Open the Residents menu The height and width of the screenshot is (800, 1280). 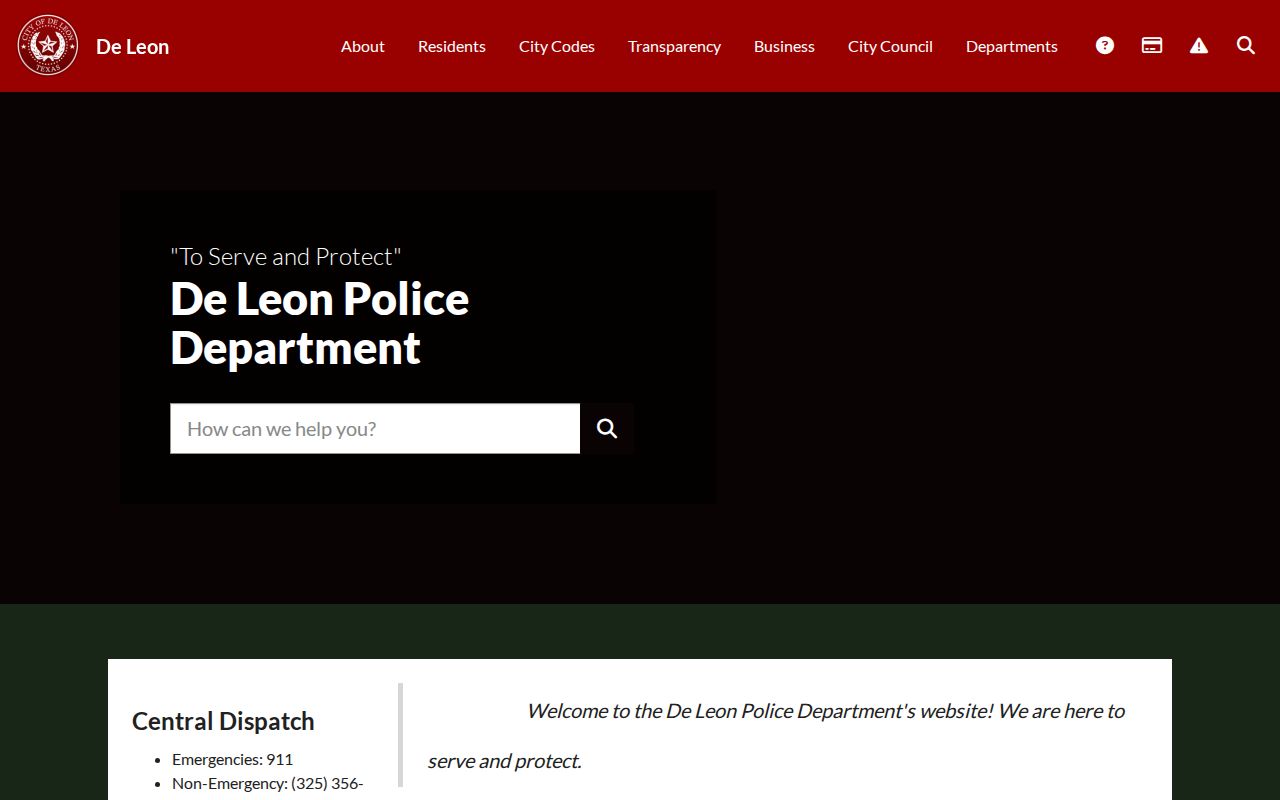coord(452,46)
